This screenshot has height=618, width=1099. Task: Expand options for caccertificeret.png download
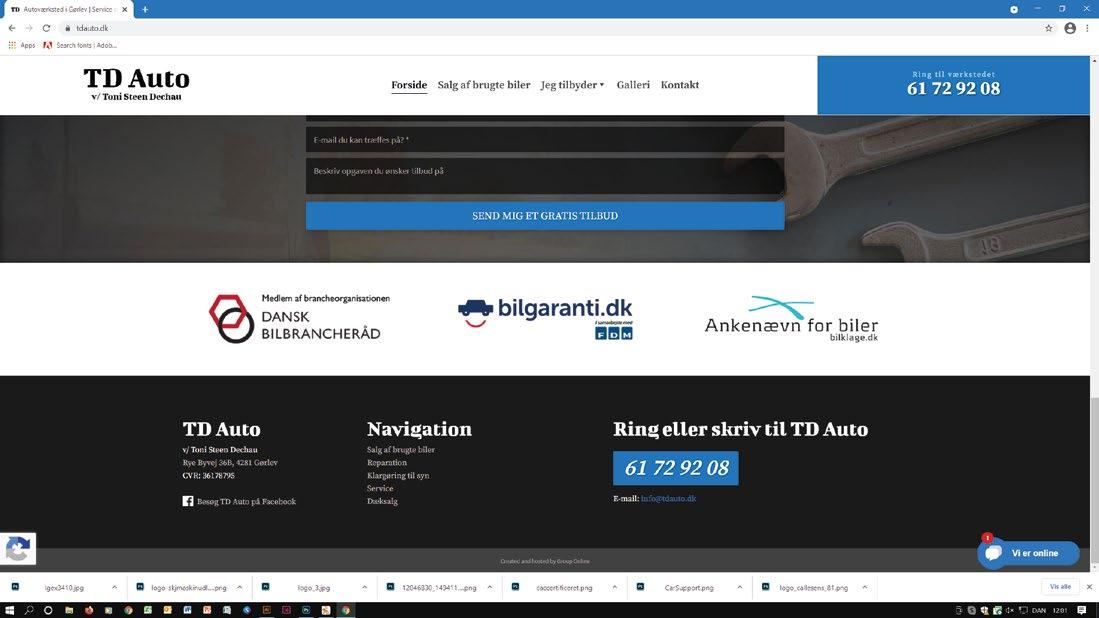coord(615,587)
